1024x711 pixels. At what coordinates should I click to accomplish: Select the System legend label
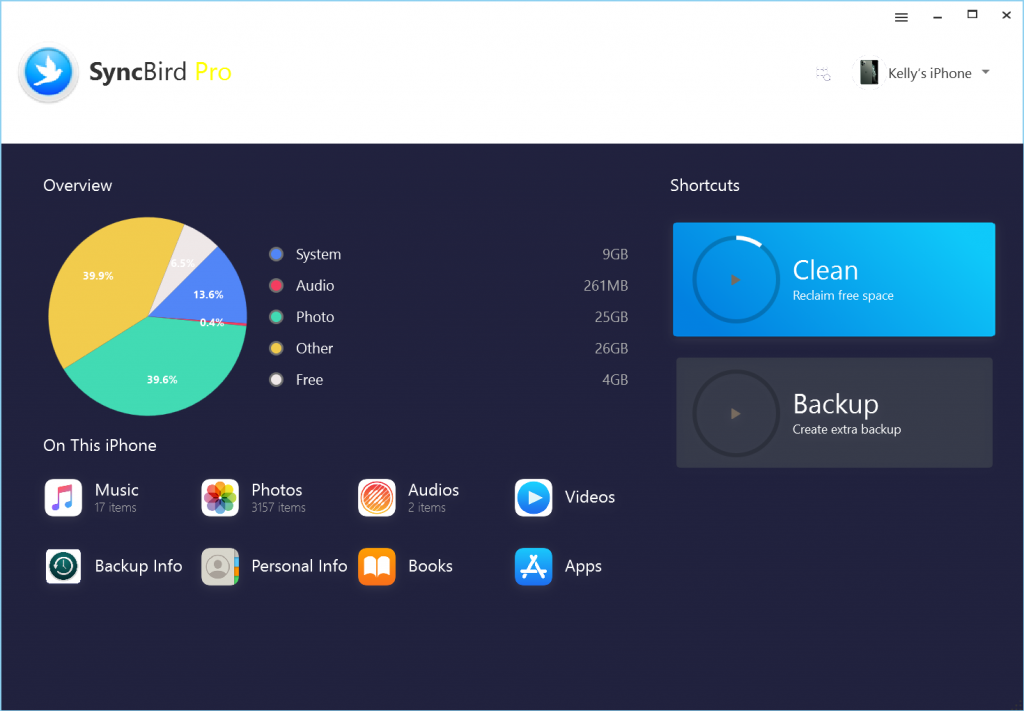pos(318,254)
